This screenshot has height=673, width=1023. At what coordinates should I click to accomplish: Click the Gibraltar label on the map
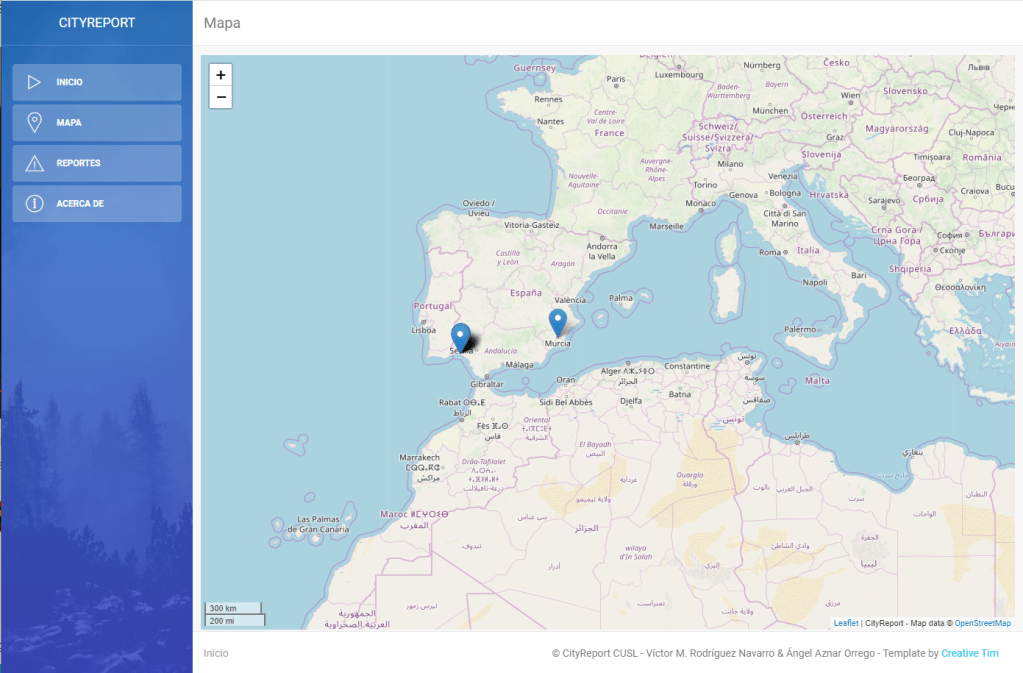point(486,384)
